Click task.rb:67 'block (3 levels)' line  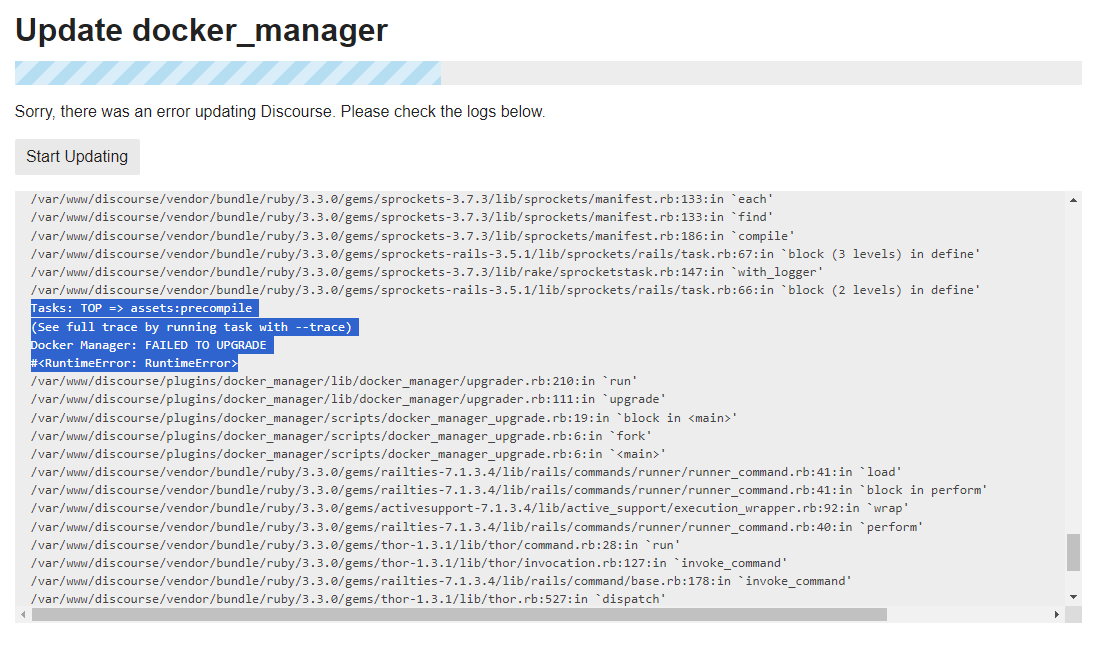[506, 254]
